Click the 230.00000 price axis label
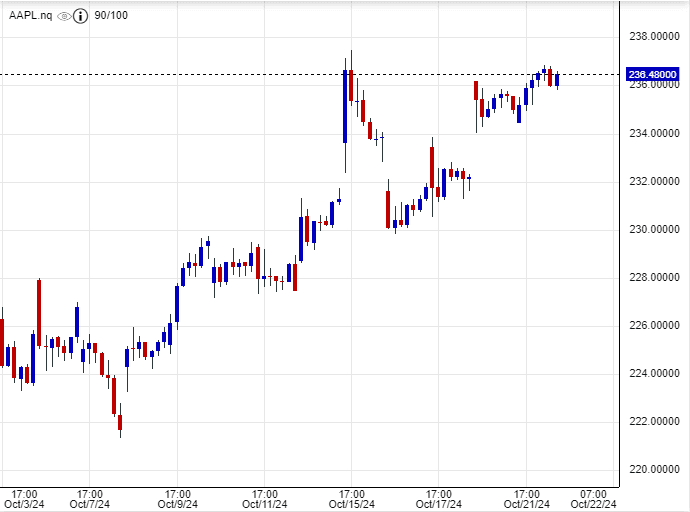The height and width of the screenshot is (512, 690). (651, 229)
